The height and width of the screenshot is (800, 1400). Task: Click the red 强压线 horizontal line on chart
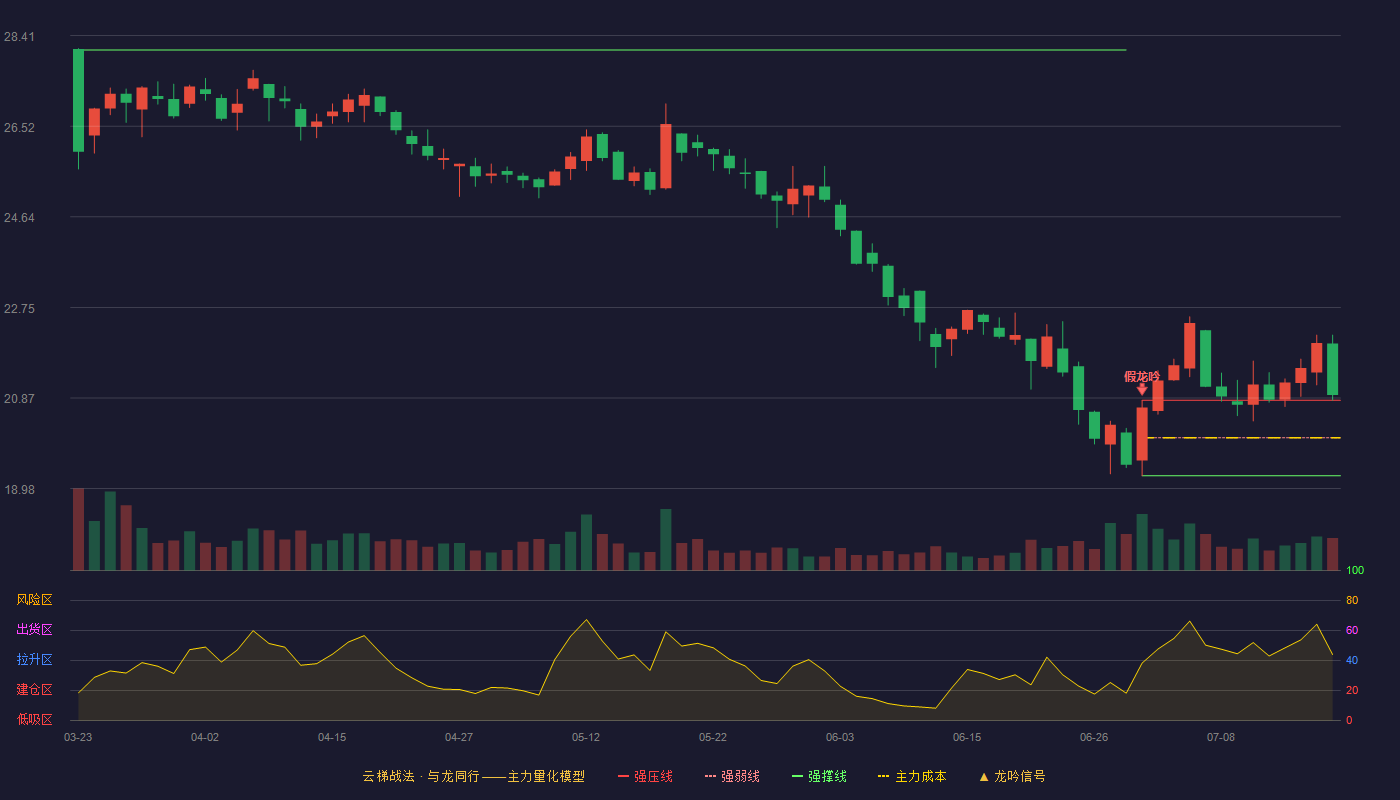[x=1241, y=400]
